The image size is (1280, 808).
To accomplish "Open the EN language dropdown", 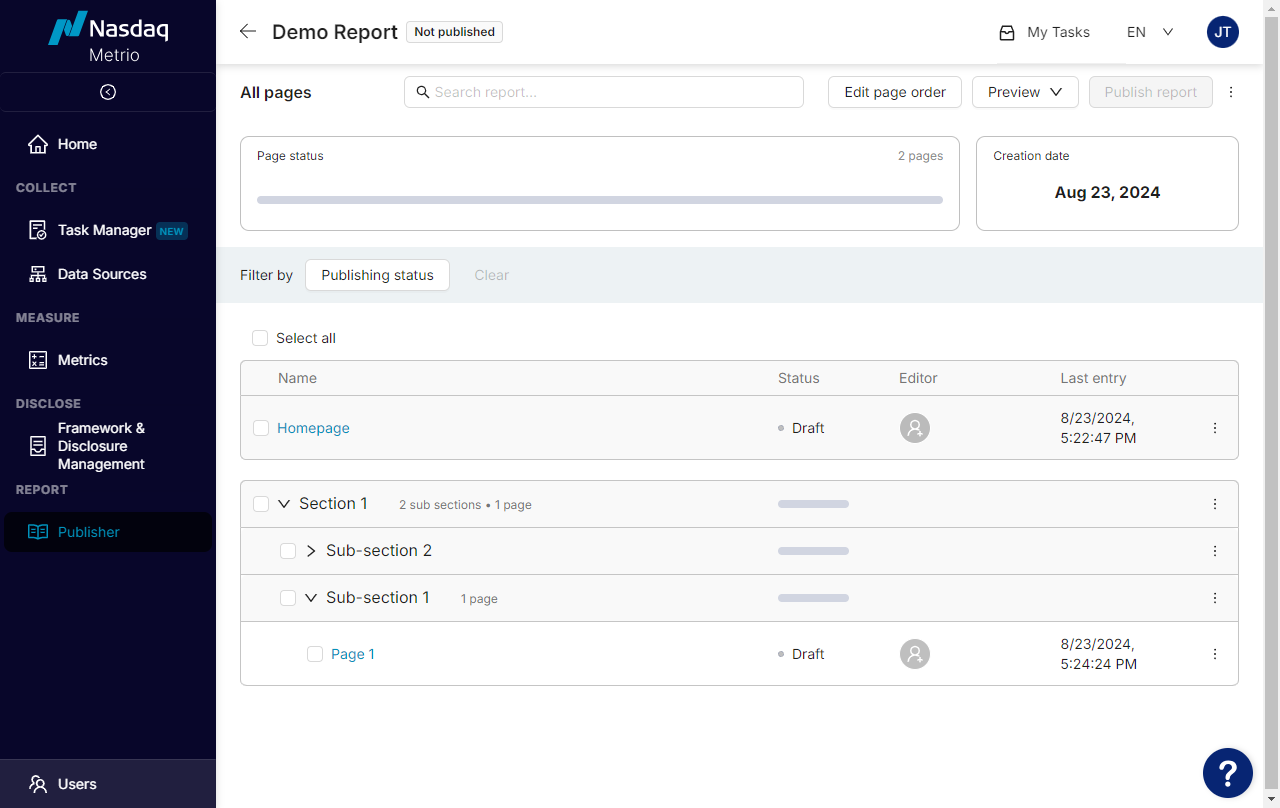I will pos(1150,32).
